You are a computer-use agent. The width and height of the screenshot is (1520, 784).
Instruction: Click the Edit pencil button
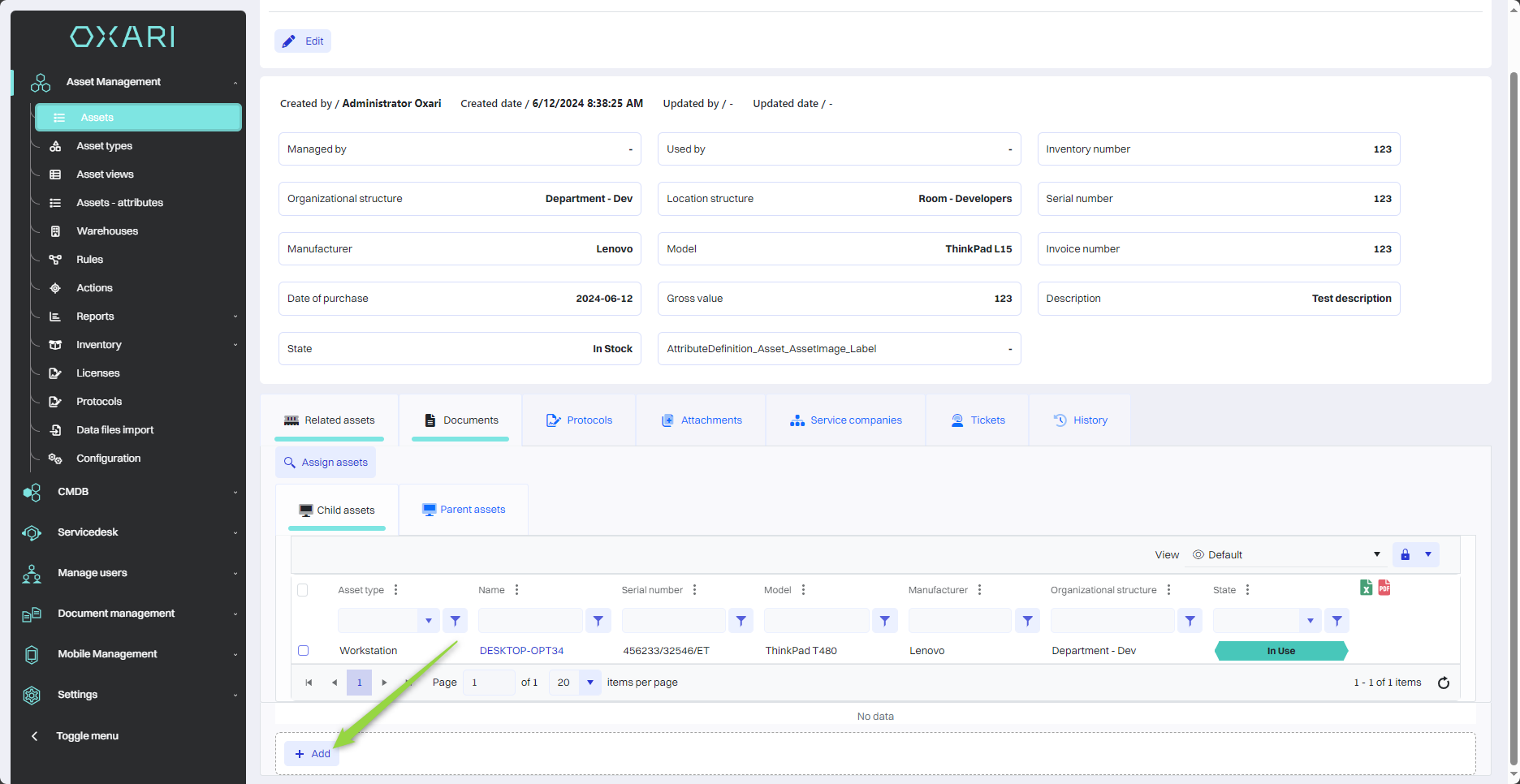303,41
